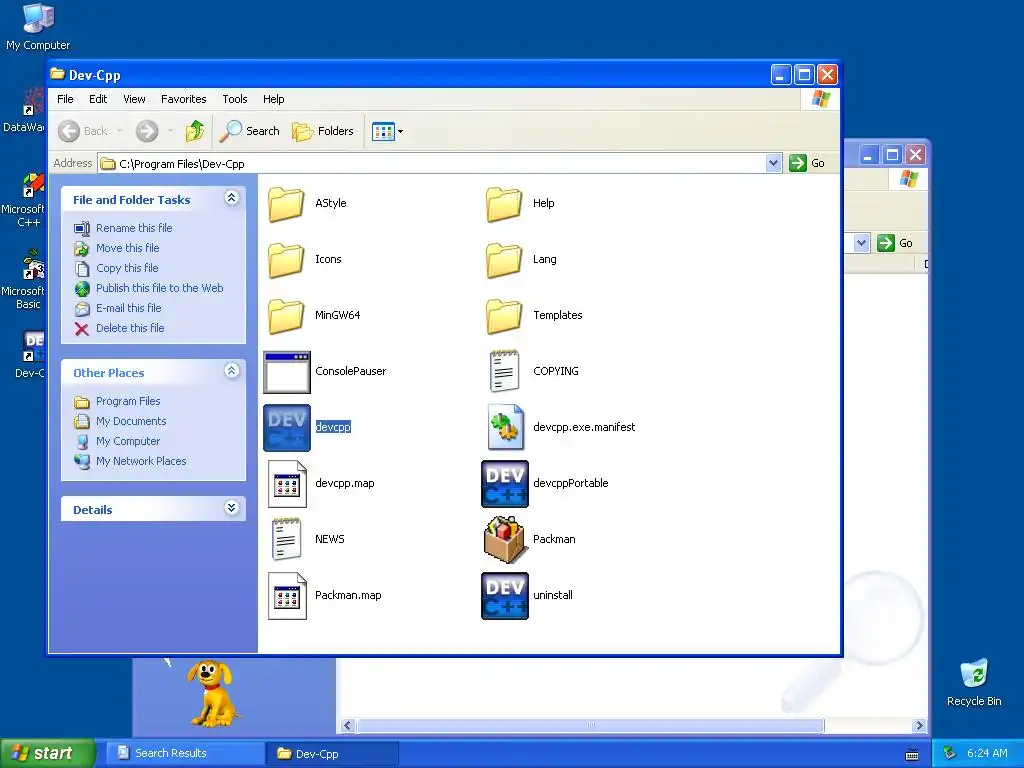Select the Packman application icon
The height and width of the screenshot is (768, 1024).
505,539
